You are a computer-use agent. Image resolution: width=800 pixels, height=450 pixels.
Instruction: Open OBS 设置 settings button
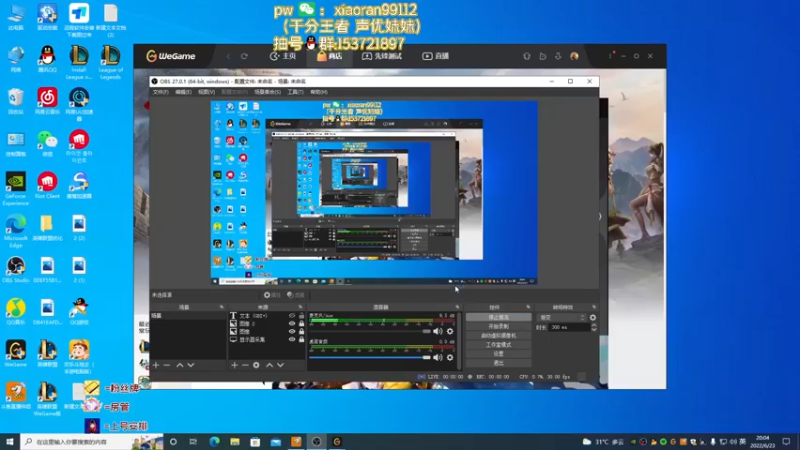tap(498, 354)
